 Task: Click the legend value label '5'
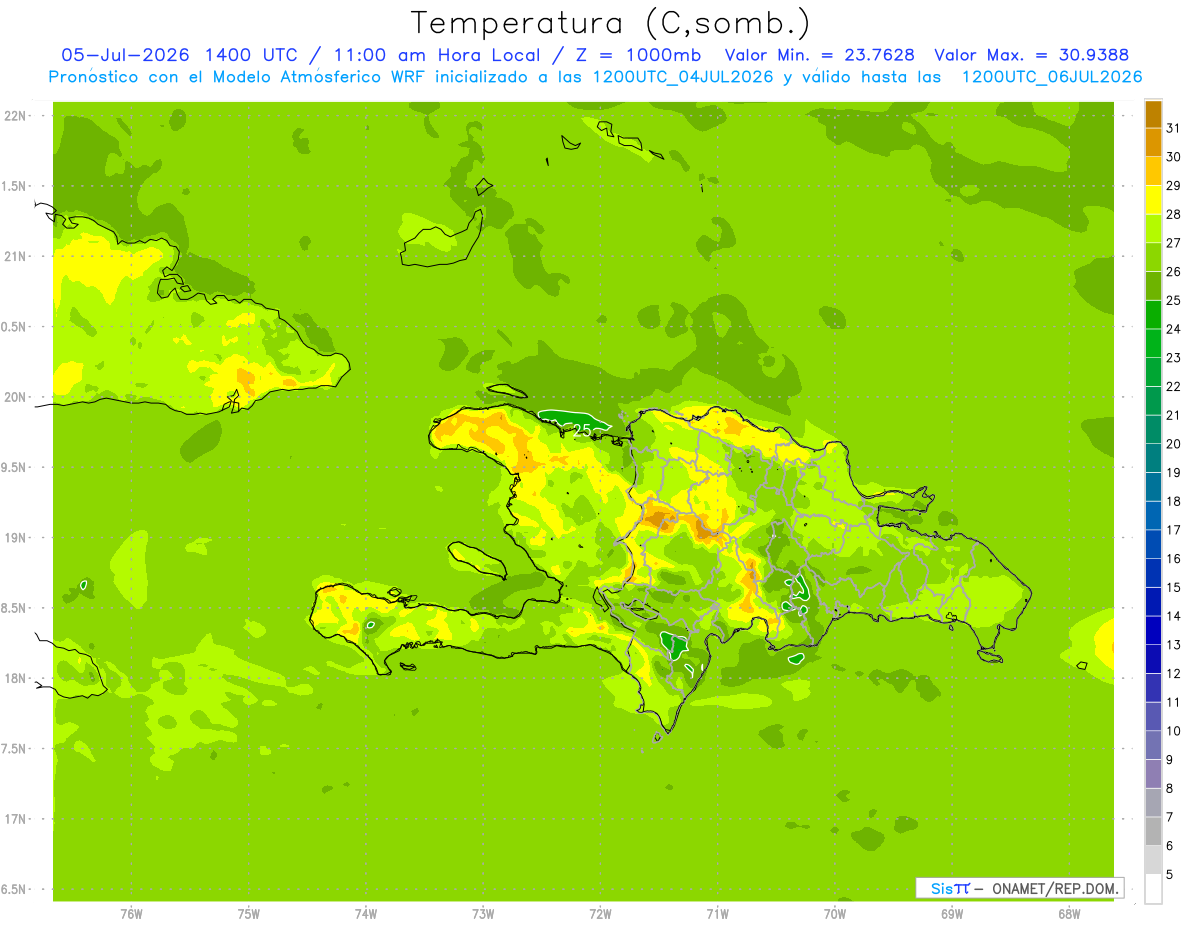[1170, 874]
